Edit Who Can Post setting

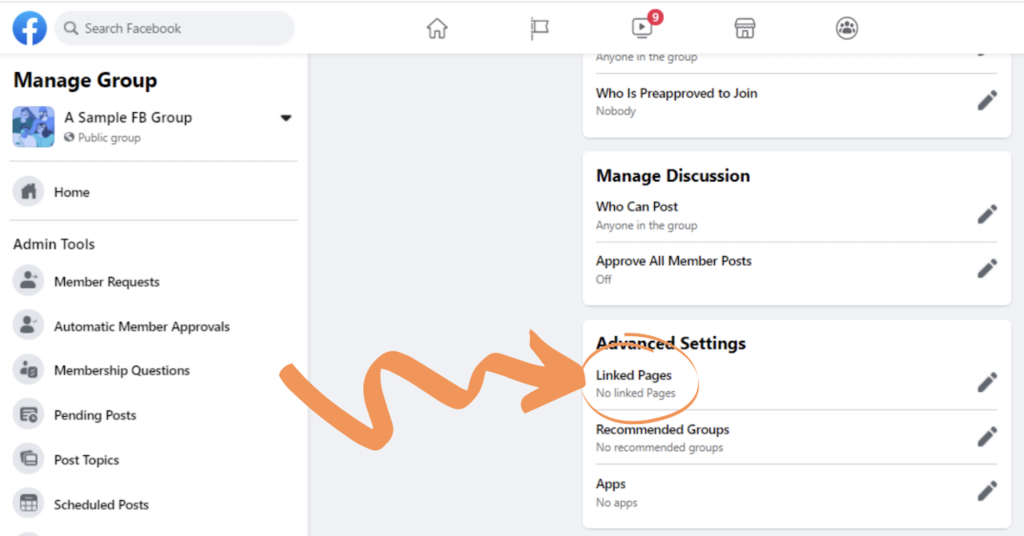click(987, 214)
